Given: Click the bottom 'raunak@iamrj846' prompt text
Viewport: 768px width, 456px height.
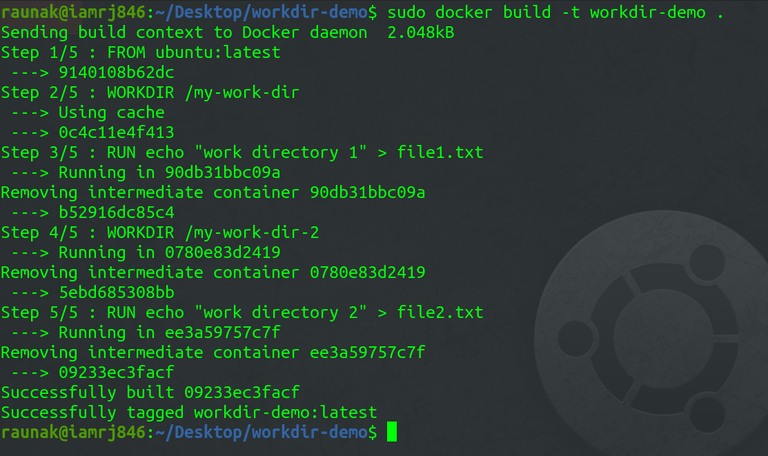Looking at the screenshot, I should [x=73, y=432].
